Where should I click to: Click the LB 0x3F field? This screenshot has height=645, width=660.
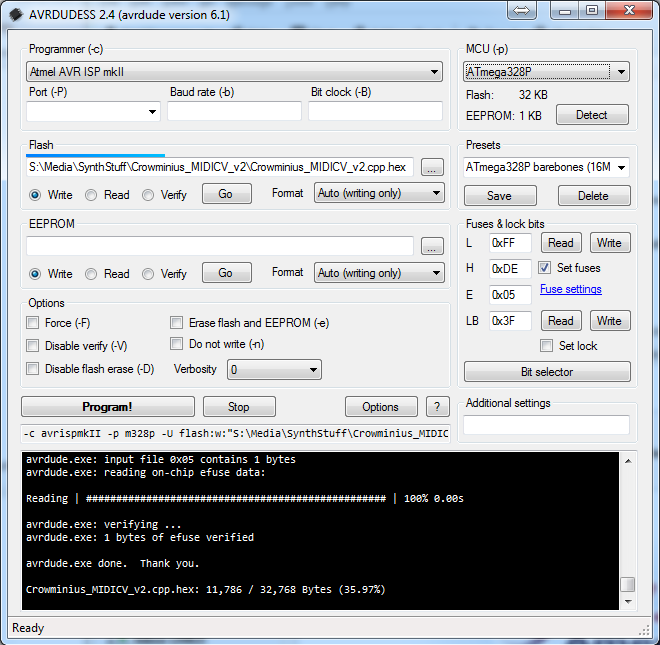coord(510,321)
